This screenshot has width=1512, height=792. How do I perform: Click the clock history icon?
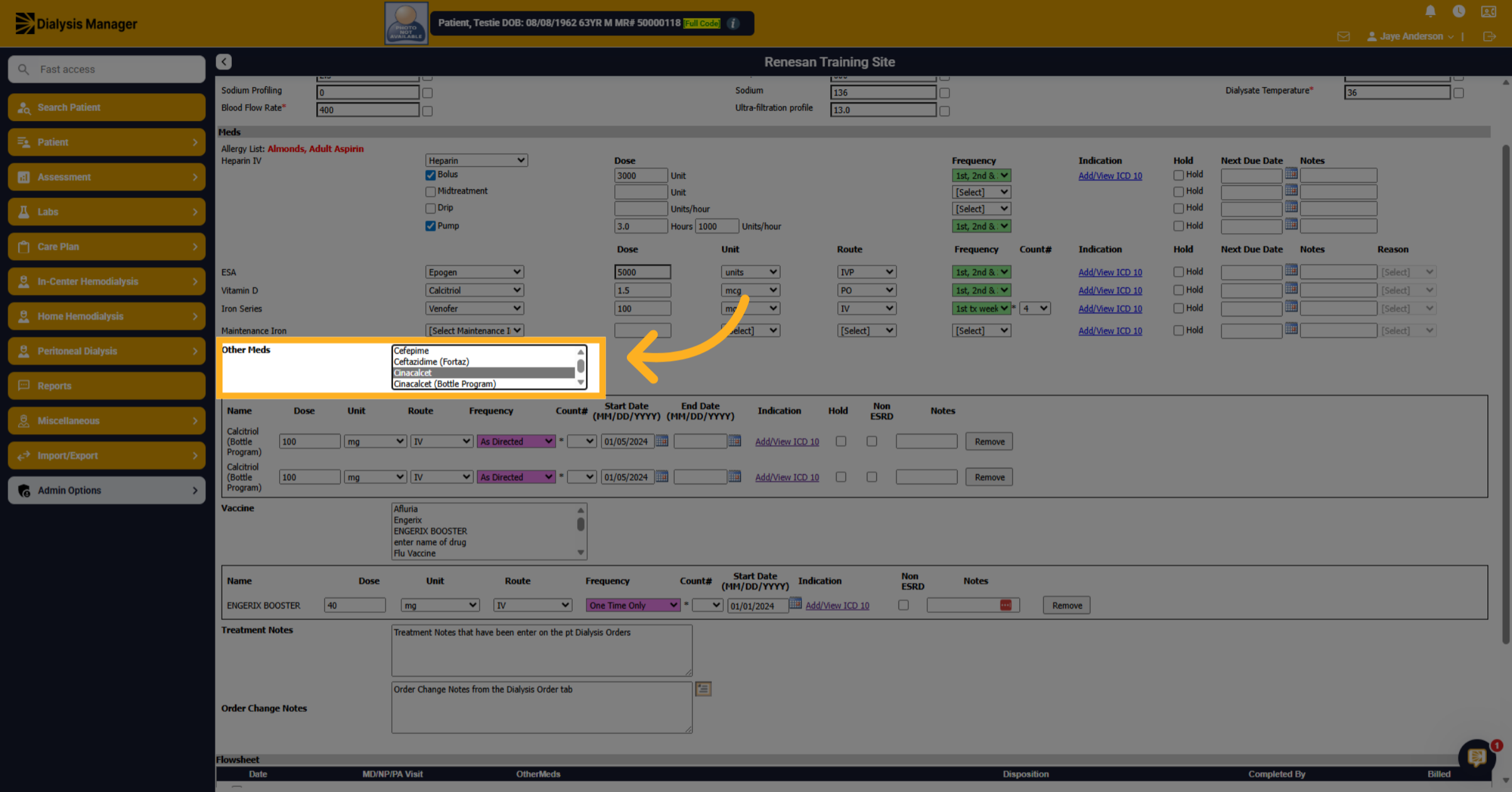coord(1458,11)
